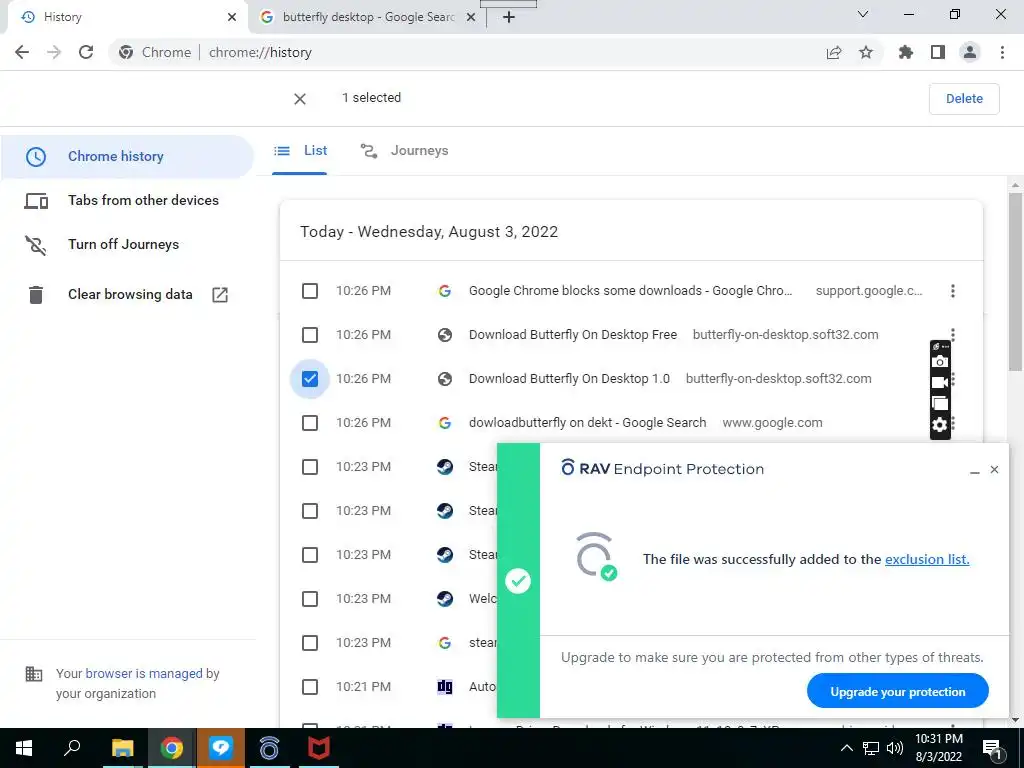Check the Google Chrome blocks some downloads entry
The width and height of the screenshot is (1024, 768).
click(310, 291)
